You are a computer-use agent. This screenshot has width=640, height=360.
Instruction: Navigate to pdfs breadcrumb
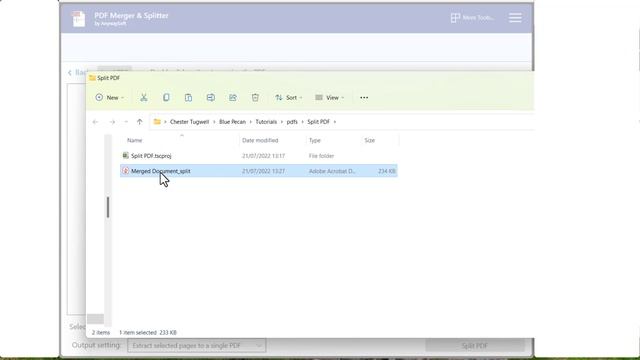point(292,122)
